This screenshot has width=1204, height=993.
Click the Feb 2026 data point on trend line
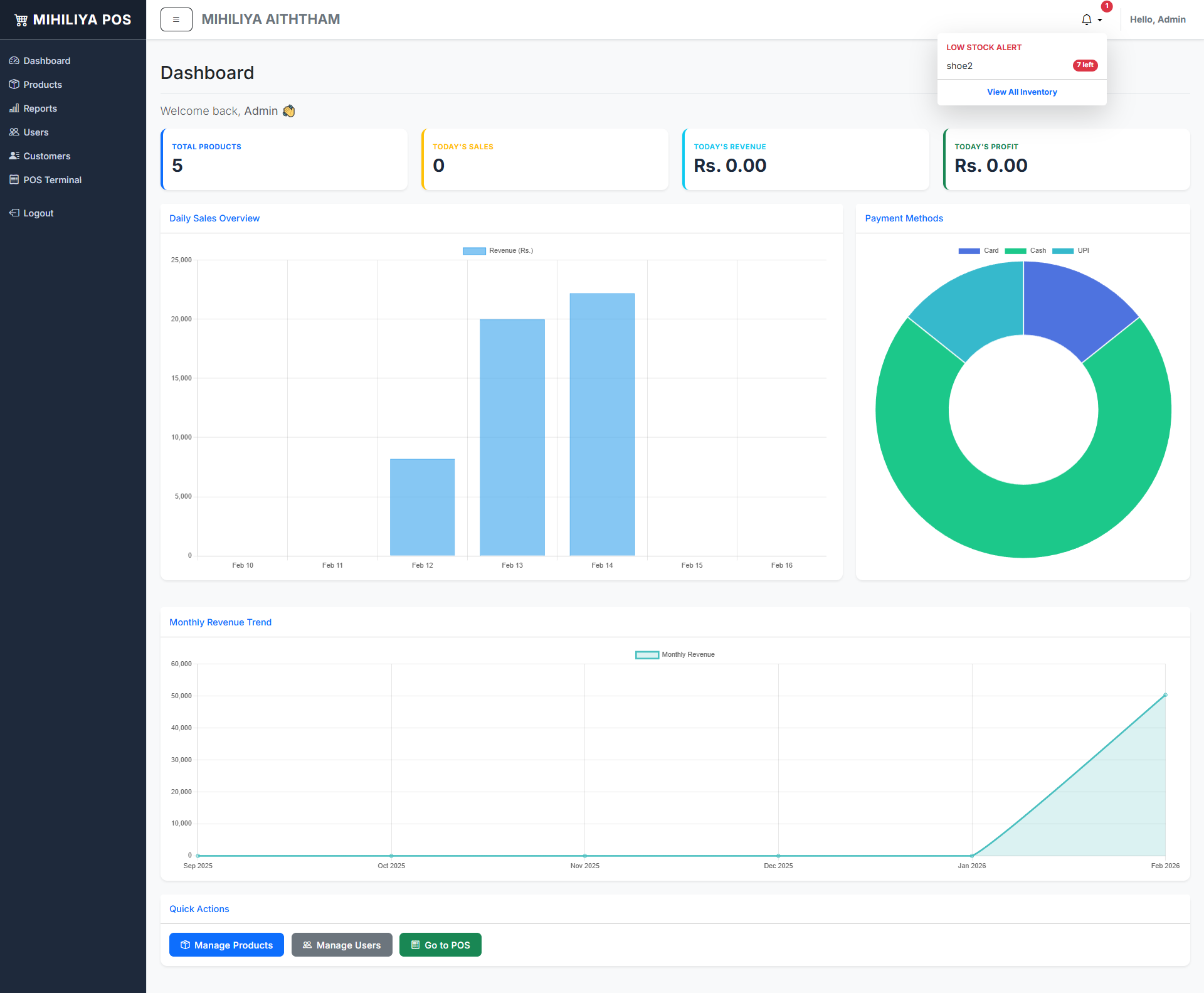point(1165,695)
